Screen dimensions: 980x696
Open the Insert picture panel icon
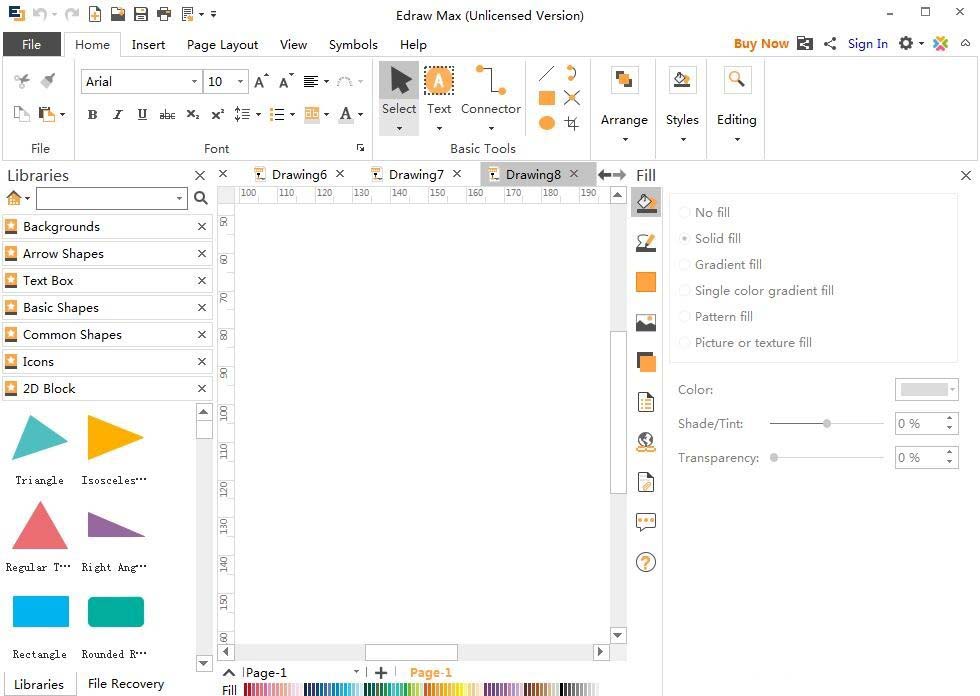pos(646,322)
